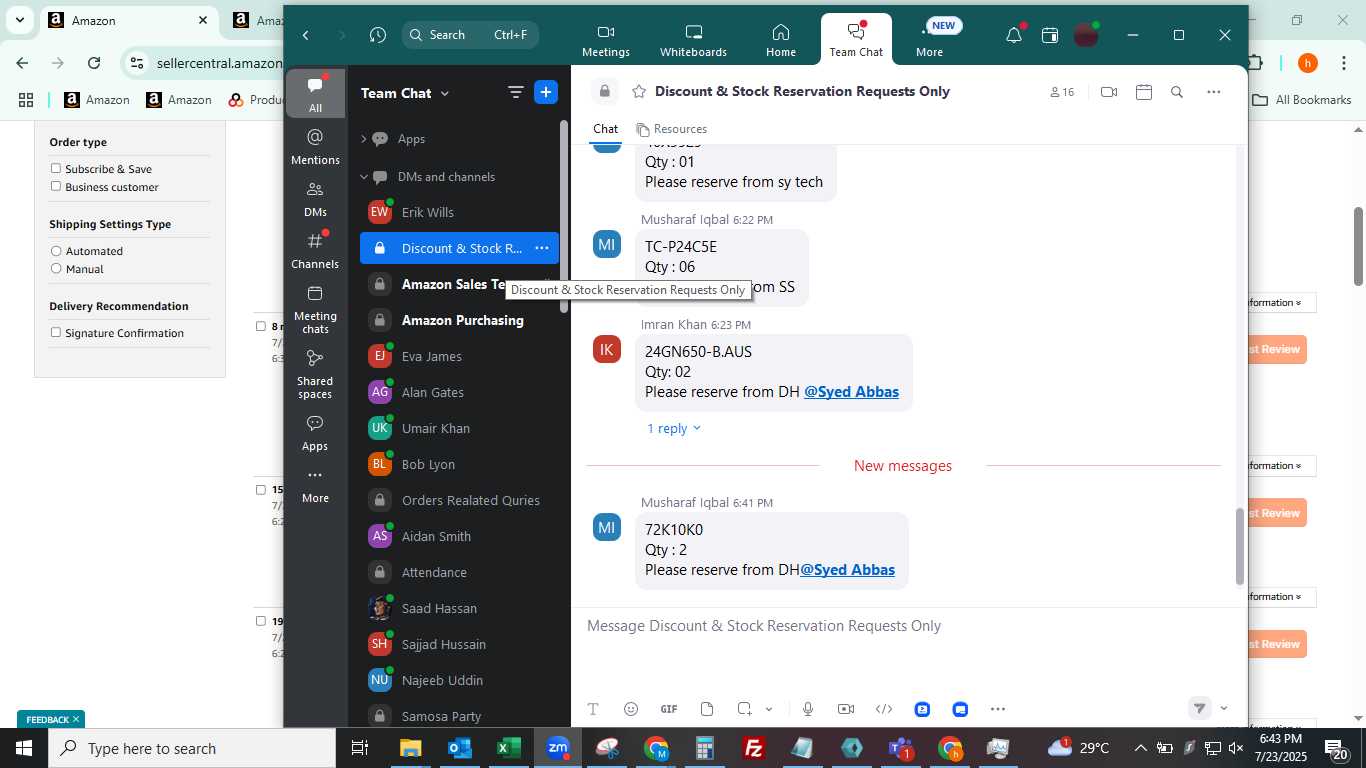Search within this chat channel
This screenshot has width=1366, height=768.
[x=1177, y=92]
